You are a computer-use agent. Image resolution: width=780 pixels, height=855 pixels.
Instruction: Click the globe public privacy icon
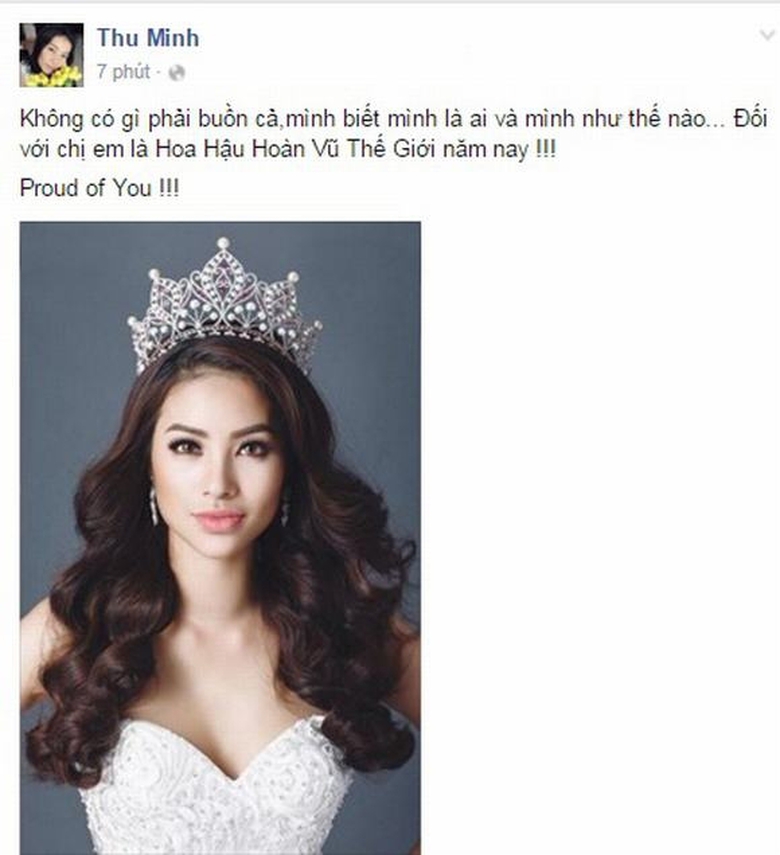pos(176,73)
